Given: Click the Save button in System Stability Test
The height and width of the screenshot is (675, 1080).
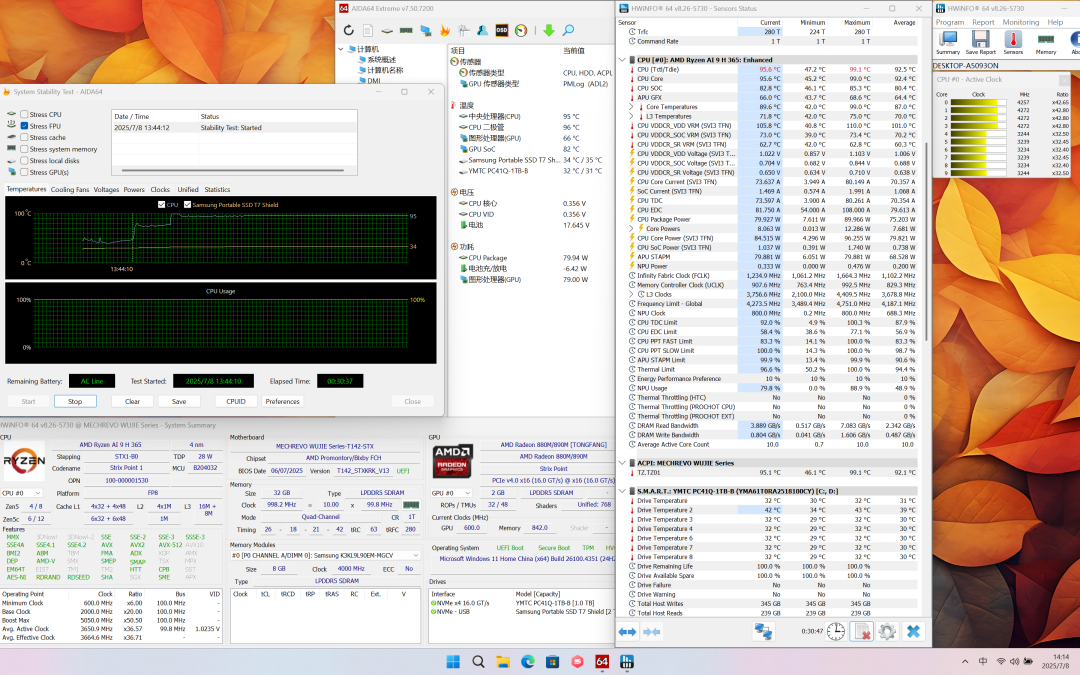Looking at the screenshot, I should coord(179,402).
